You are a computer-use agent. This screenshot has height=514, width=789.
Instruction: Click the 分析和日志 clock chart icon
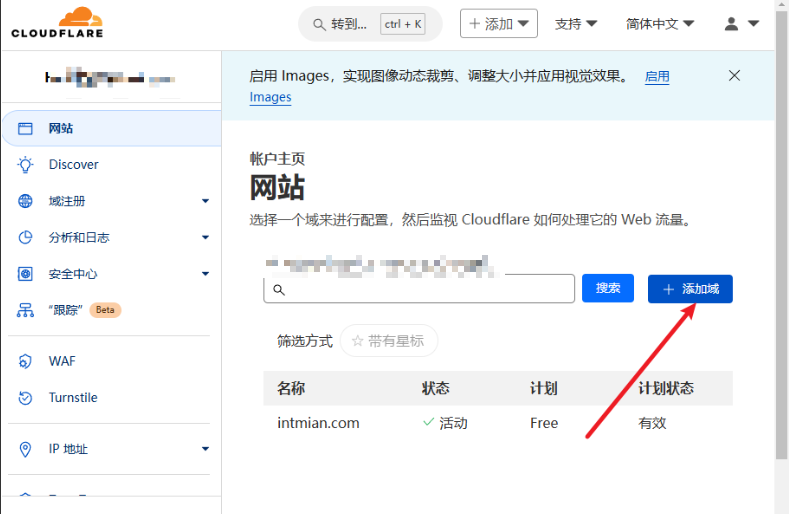pyautogui.click(x=26, y=238)
